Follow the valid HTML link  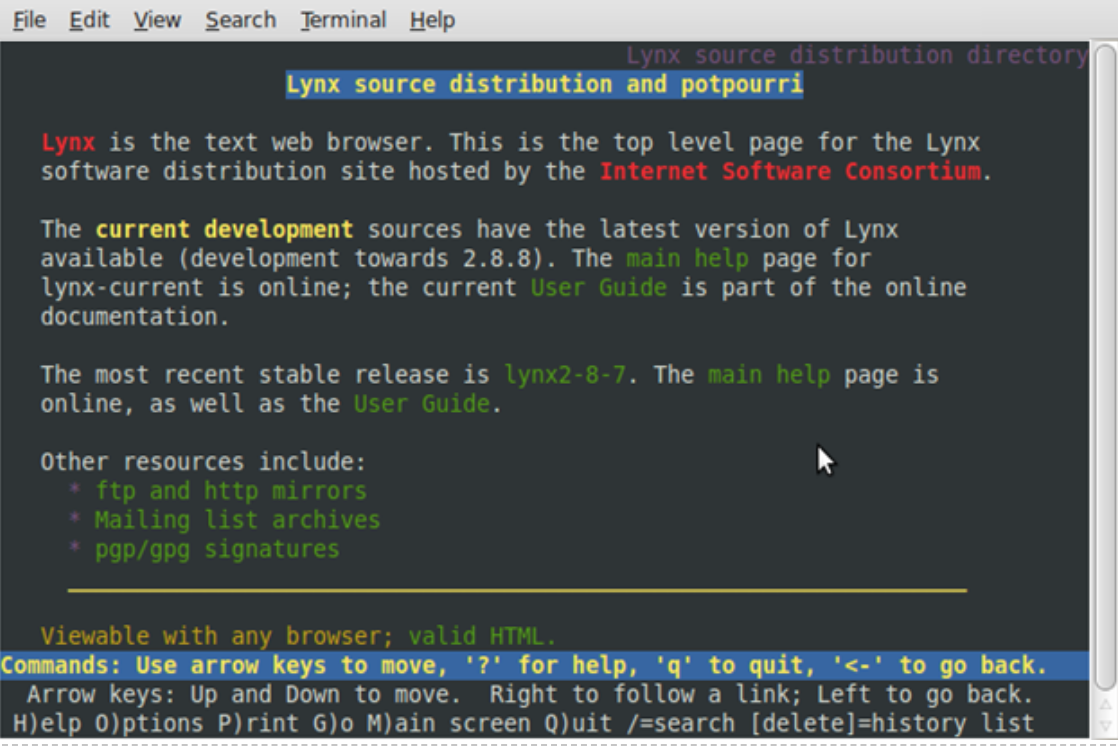pos(482,636)
